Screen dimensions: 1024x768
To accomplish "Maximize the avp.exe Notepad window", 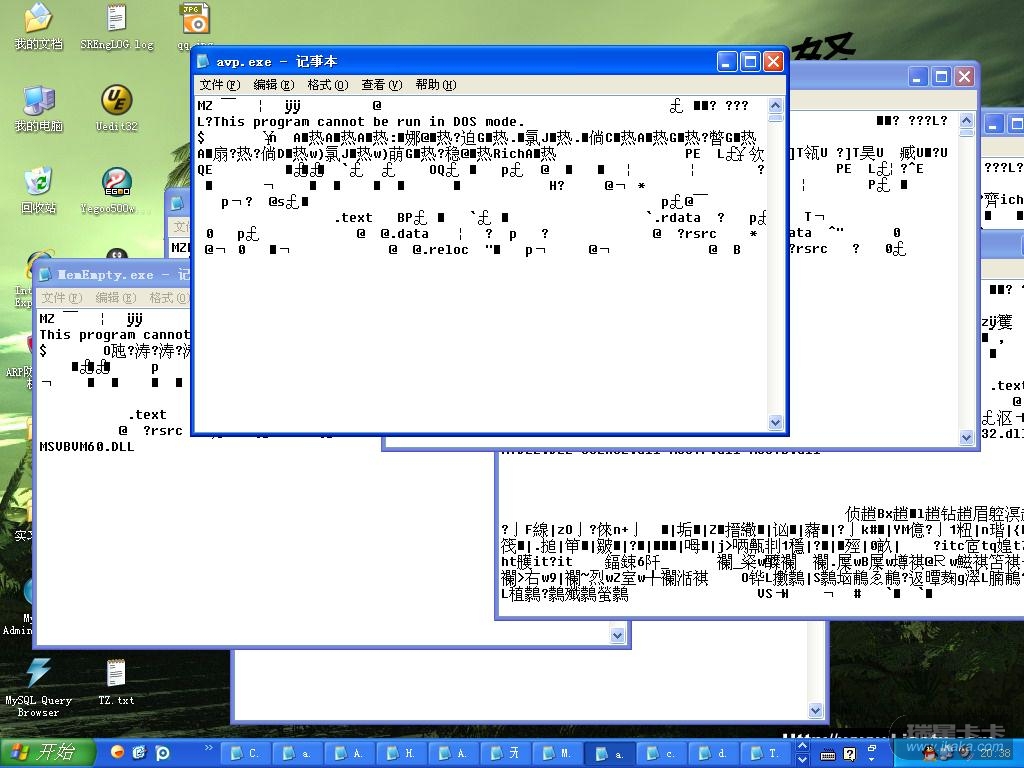I will (750, 61).
